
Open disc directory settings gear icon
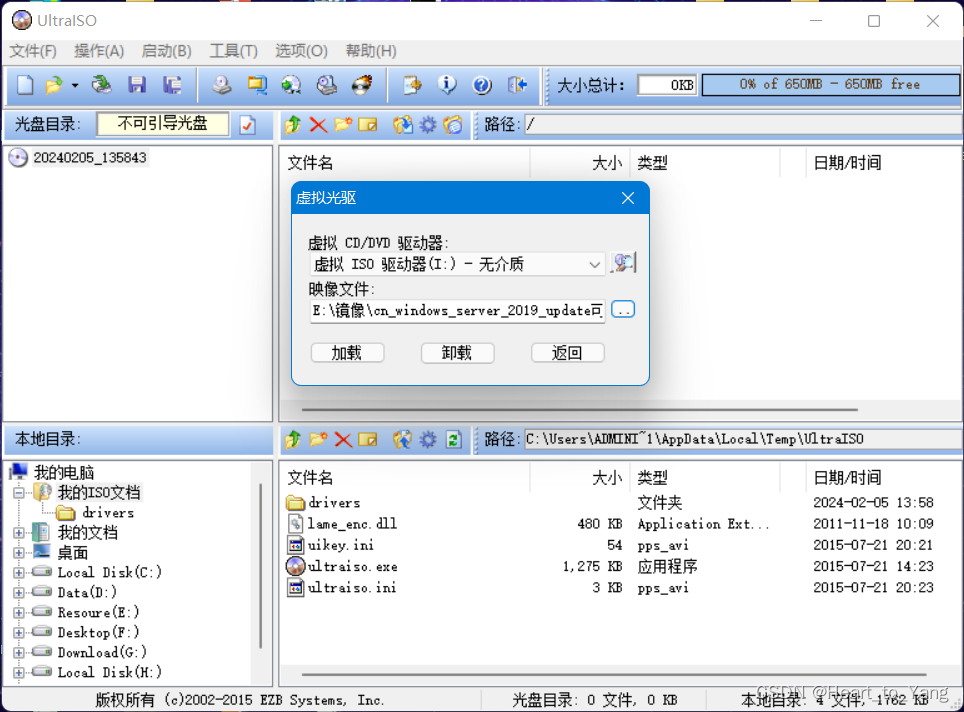[427, 124]
